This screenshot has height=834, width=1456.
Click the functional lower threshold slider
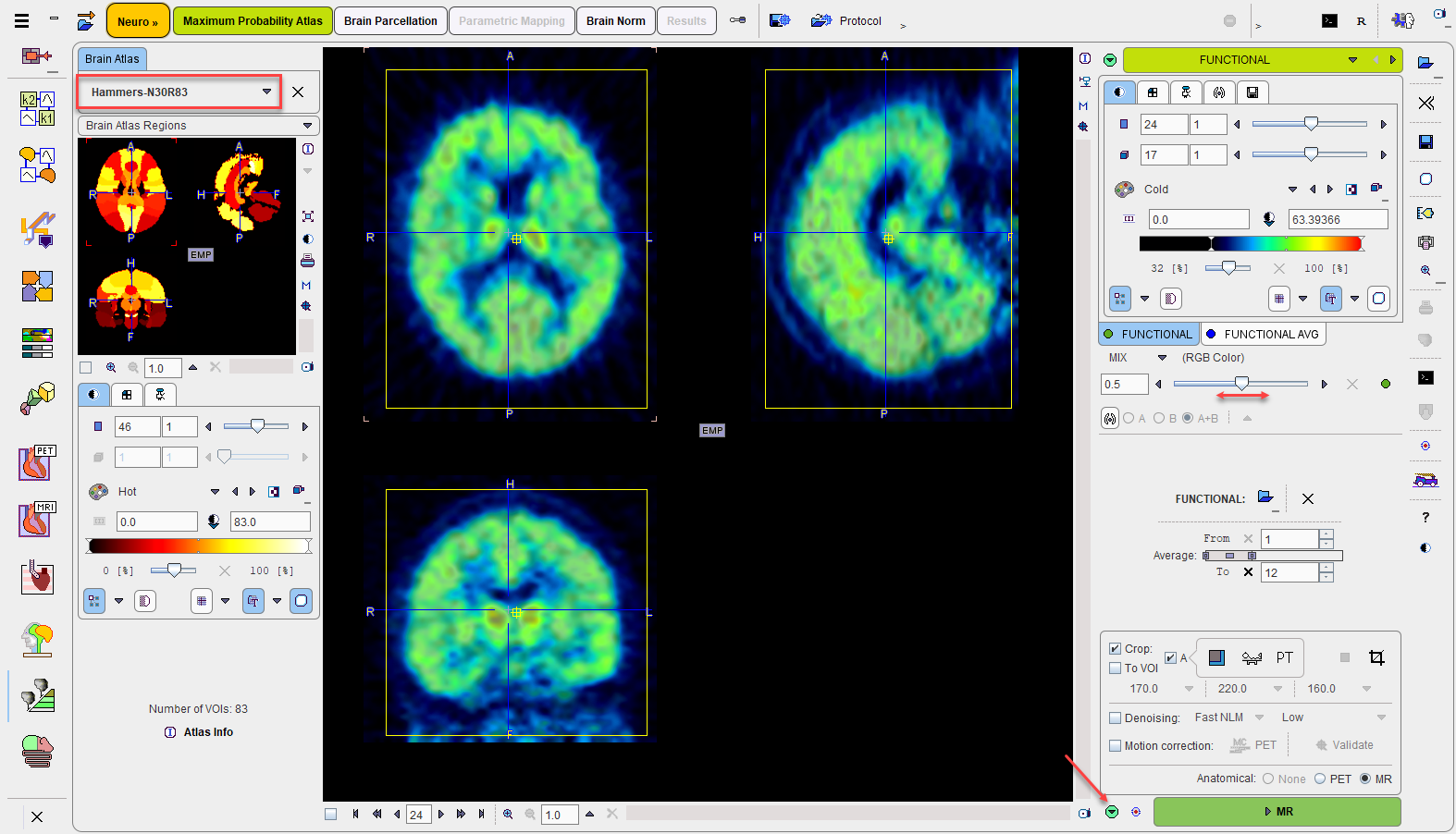1228,268
